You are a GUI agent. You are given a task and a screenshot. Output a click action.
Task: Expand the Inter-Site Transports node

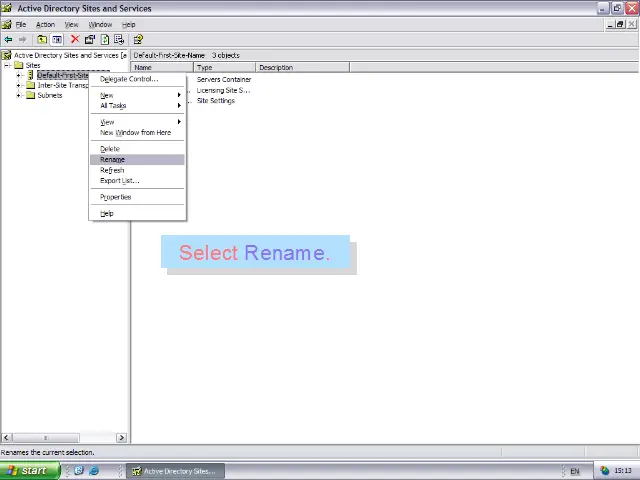[x=18, y=85]
